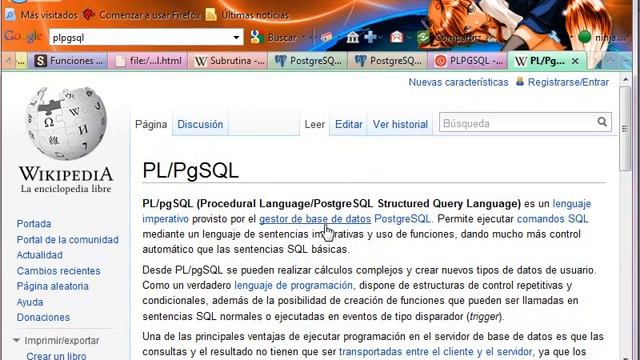This screenshot has height=360, width=640.
Task: Switch to the file:/...l.html tab
Action: pyautogui.click(x=148, y=61)
